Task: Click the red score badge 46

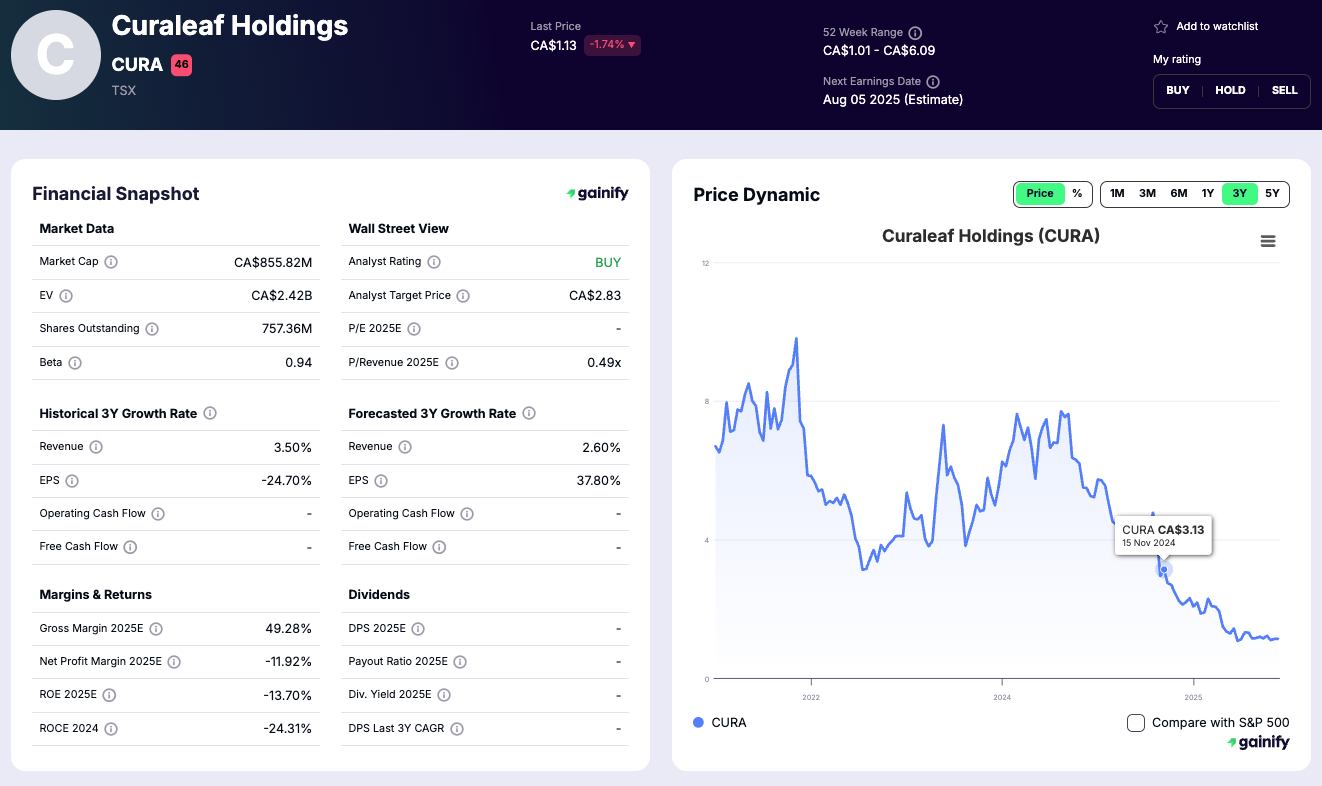Action: click(x=181, y=65)
